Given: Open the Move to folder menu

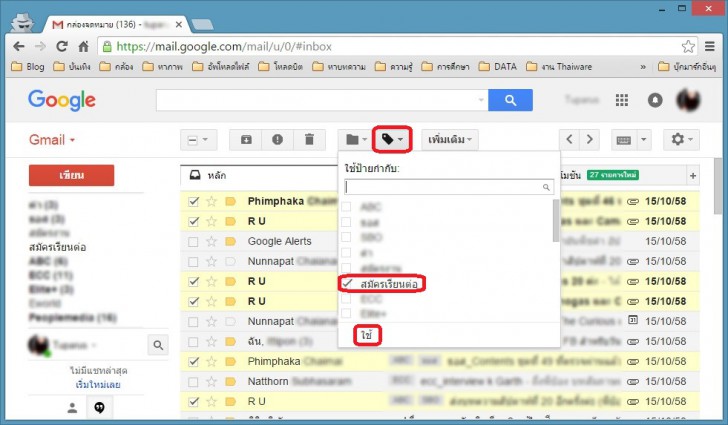Looking at the screenshot, I should point(356,140).
